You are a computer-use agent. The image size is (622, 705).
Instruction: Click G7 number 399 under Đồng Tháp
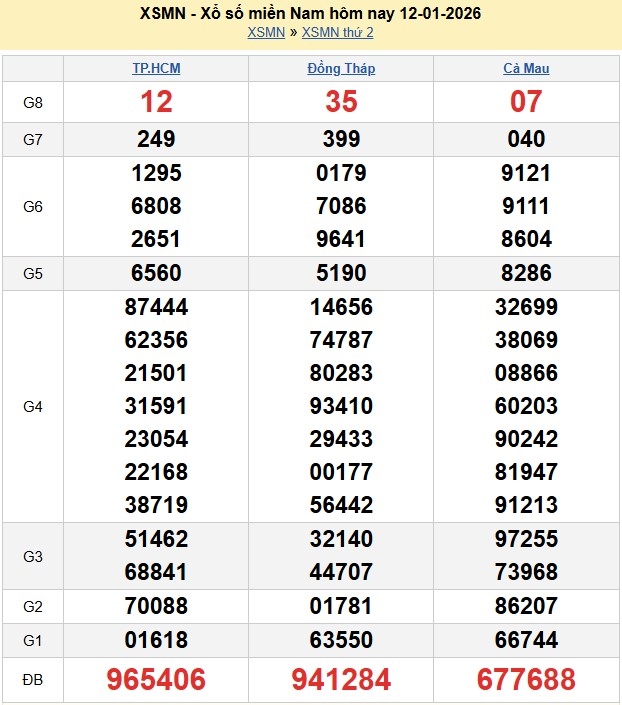(341, 139)
